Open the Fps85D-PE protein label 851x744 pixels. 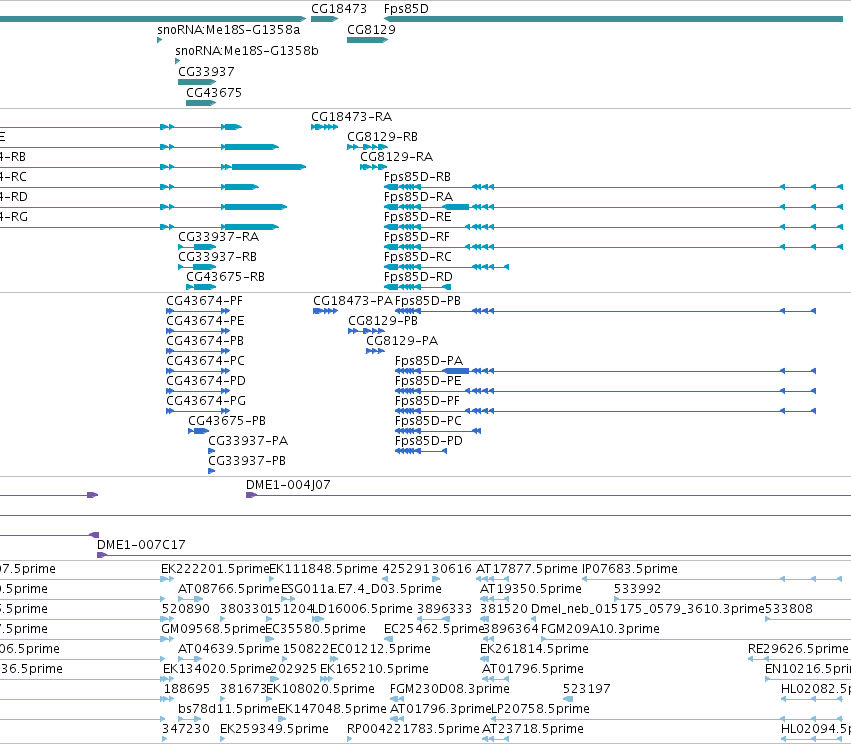click(x=428, y=381)
